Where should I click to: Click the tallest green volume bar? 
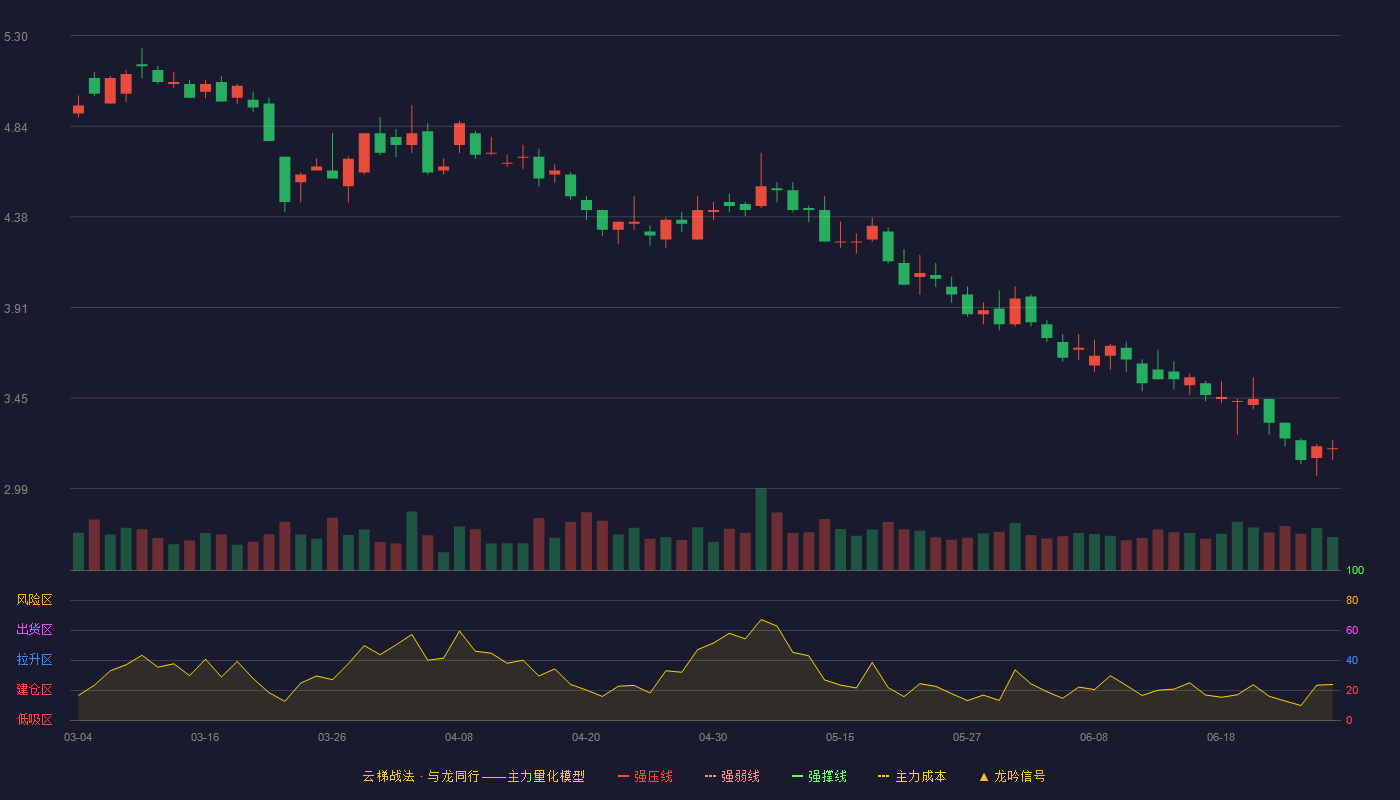click(761, 529)
